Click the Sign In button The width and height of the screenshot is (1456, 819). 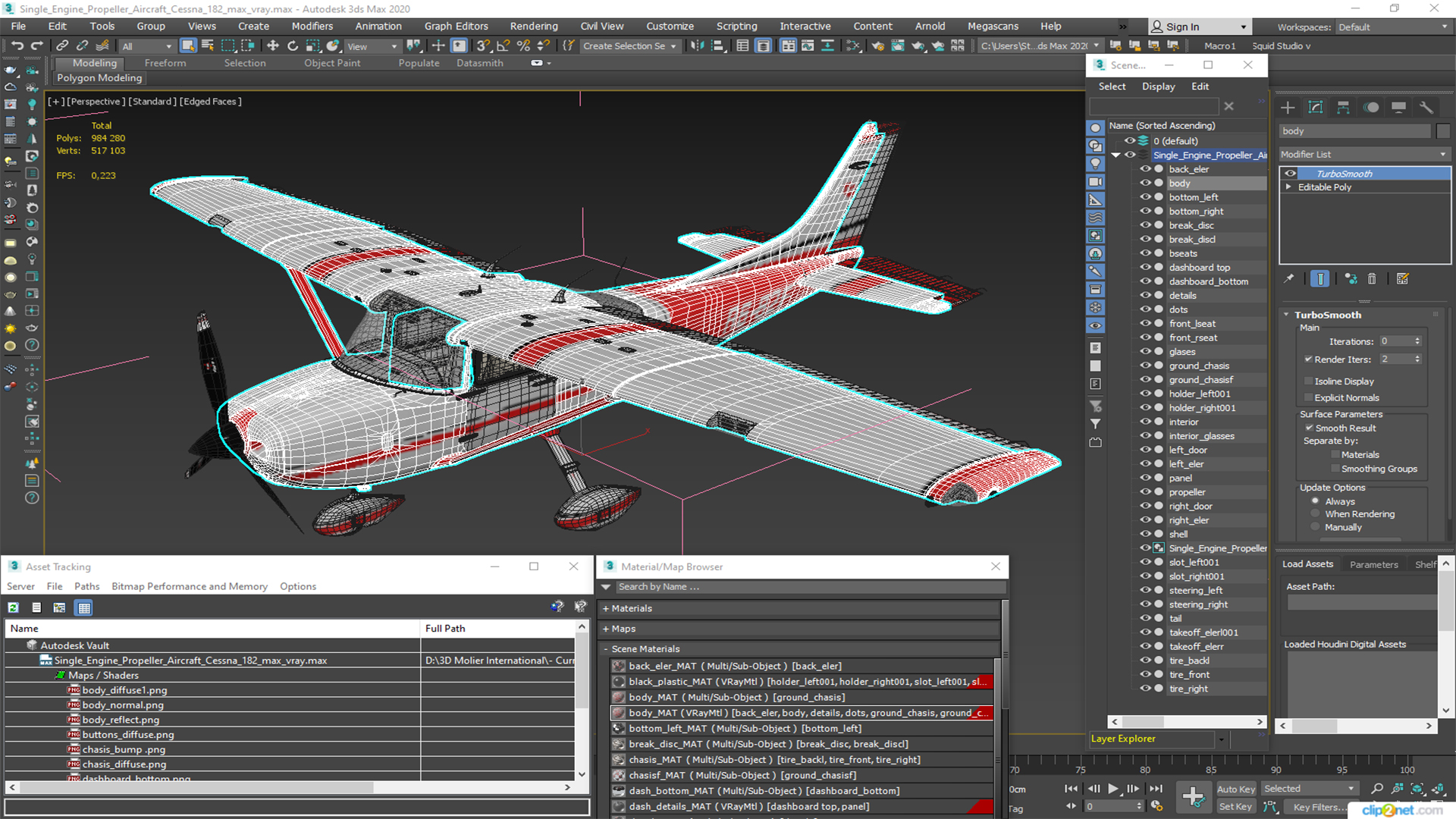[x=1200, y=27]
